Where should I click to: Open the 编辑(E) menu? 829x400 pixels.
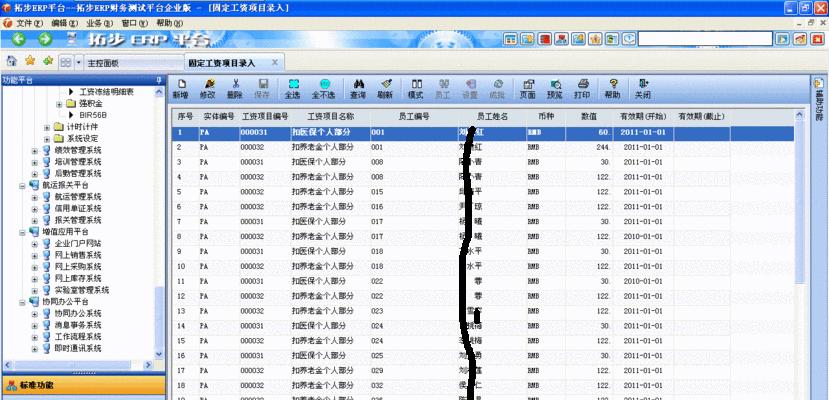coord(65,23)
